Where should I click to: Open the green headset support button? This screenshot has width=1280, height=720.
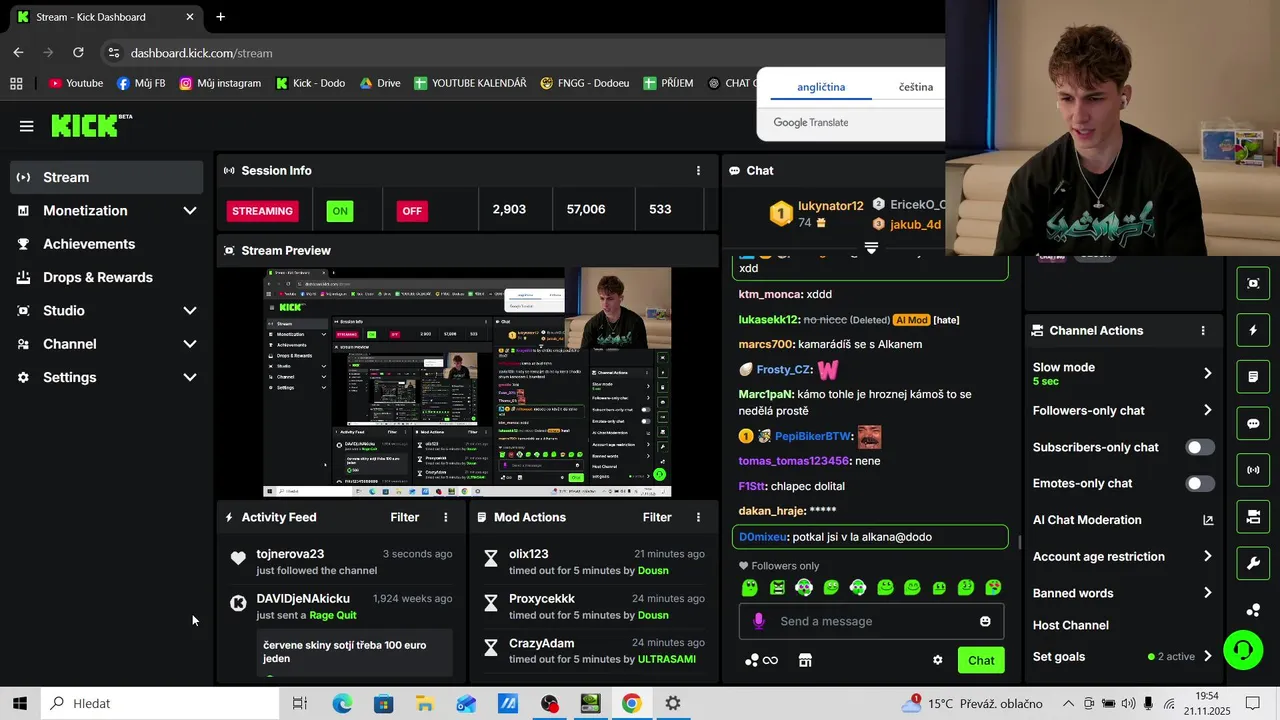[1243, 650]
